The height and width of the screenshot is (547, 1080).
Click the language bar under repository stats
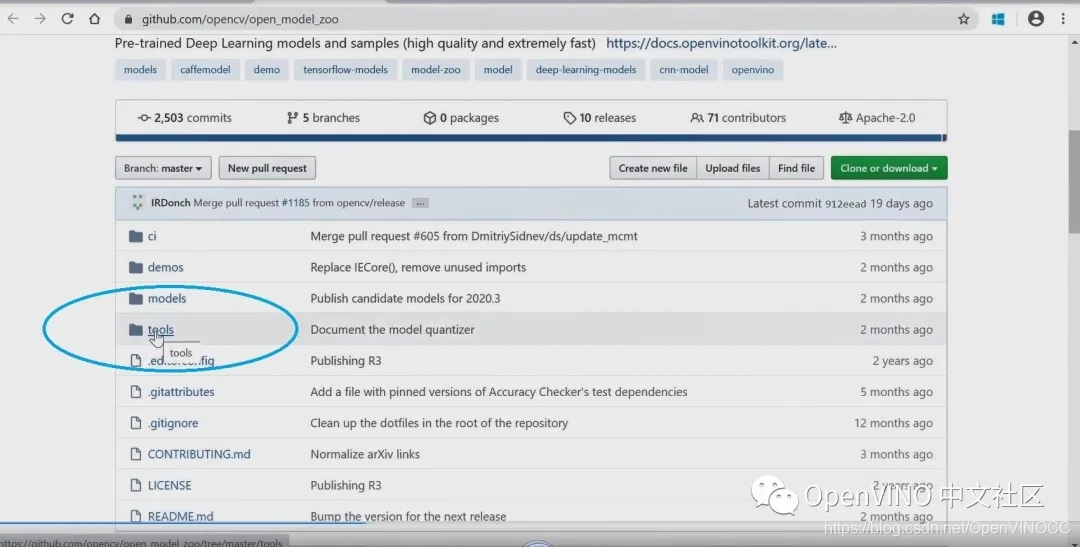click(x=531, y=138)
